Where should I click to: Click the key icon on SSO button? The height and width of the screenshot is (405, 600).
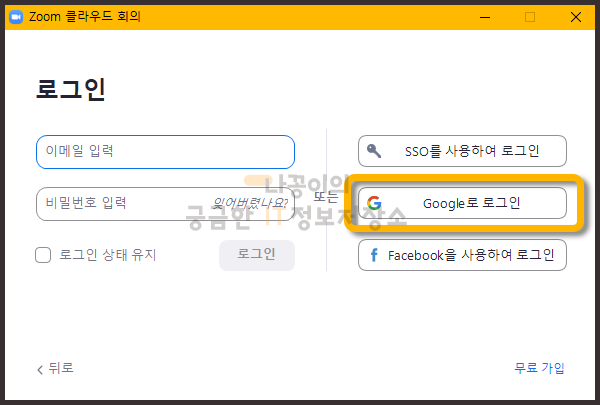[x=374, y=151]
